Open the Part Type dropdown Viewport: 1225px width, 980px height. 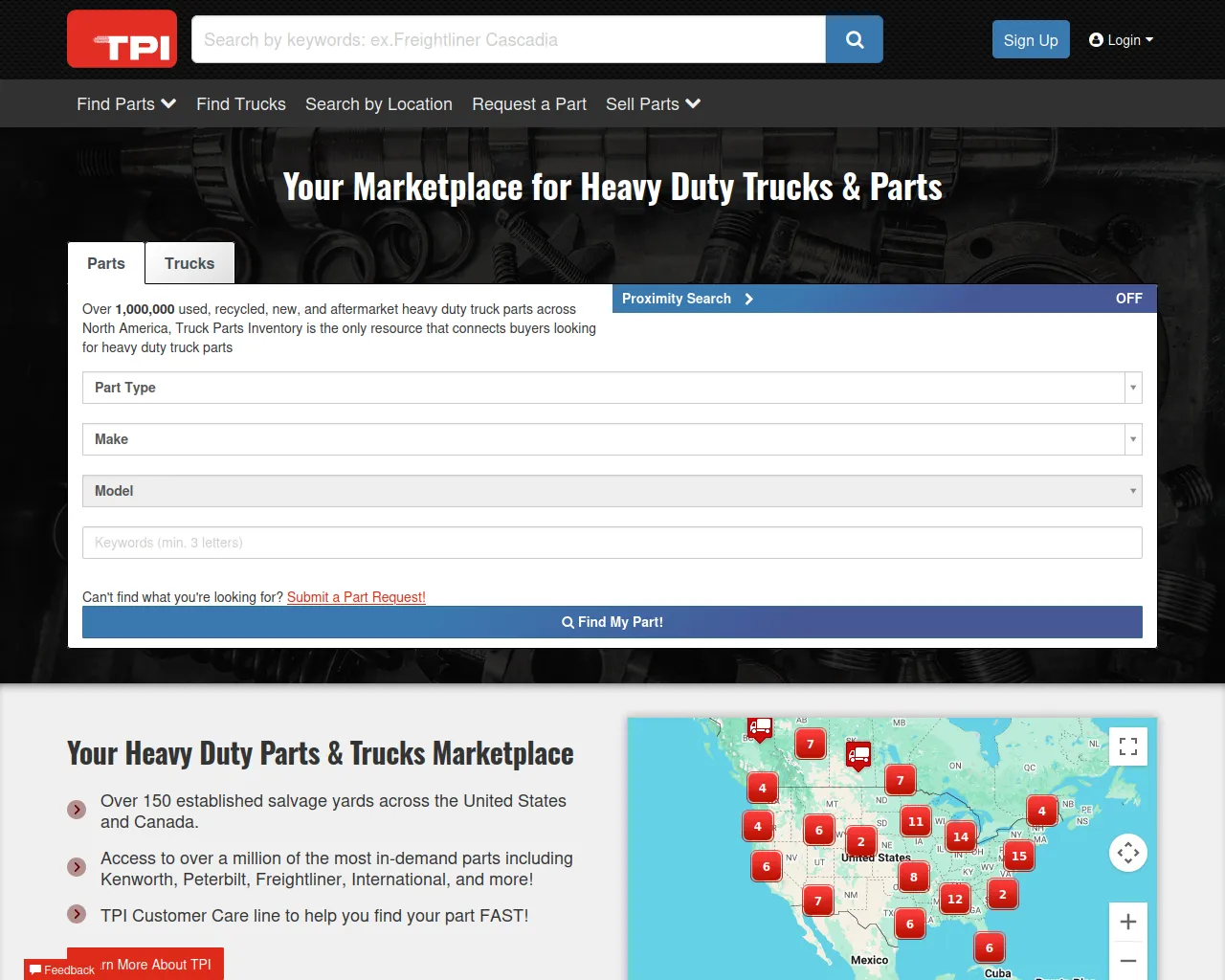(612, 388)
